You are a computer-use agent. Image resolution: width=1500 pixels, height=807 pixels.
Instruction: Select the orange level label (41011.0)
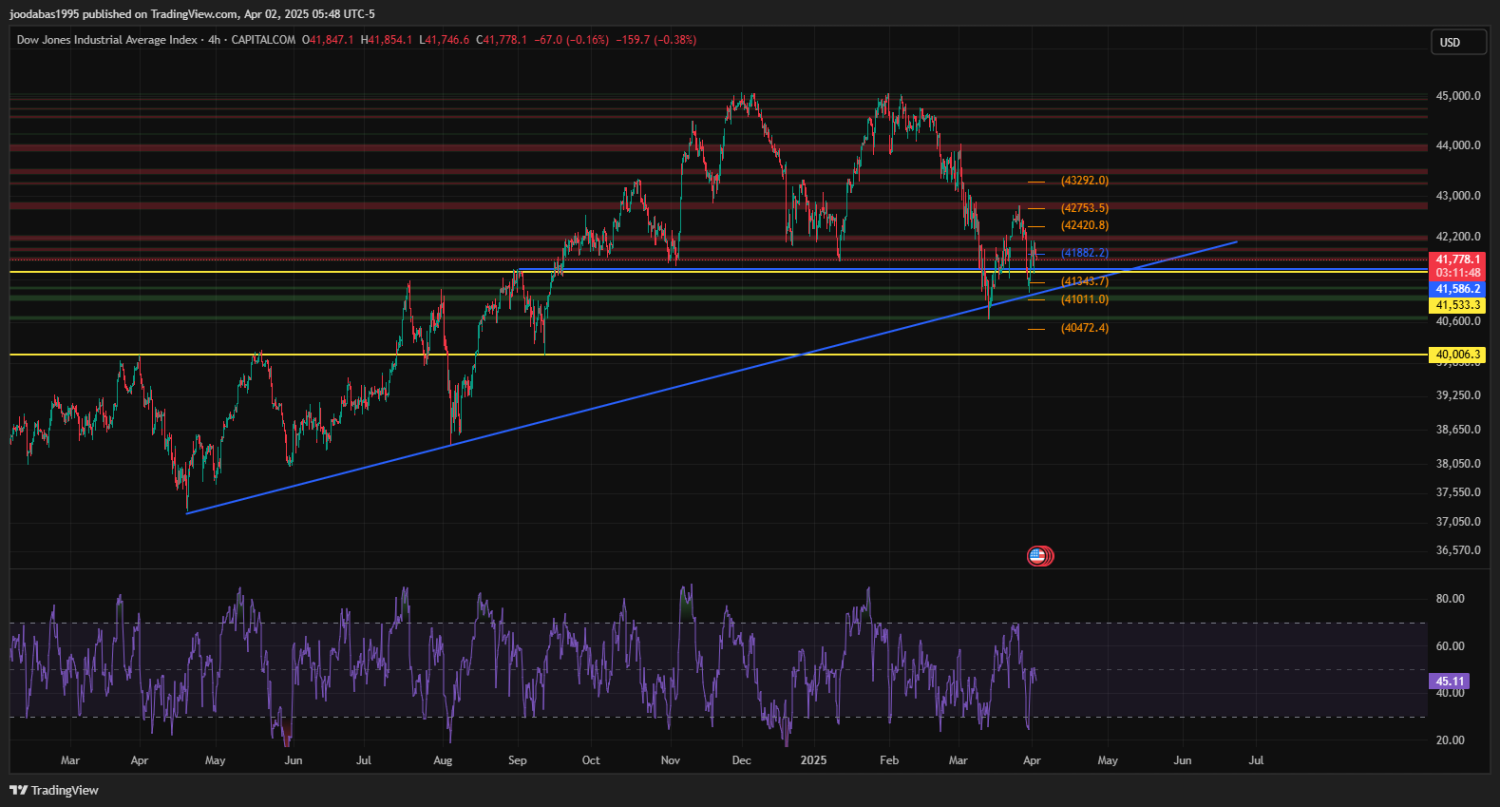(x=1085, y=299)
